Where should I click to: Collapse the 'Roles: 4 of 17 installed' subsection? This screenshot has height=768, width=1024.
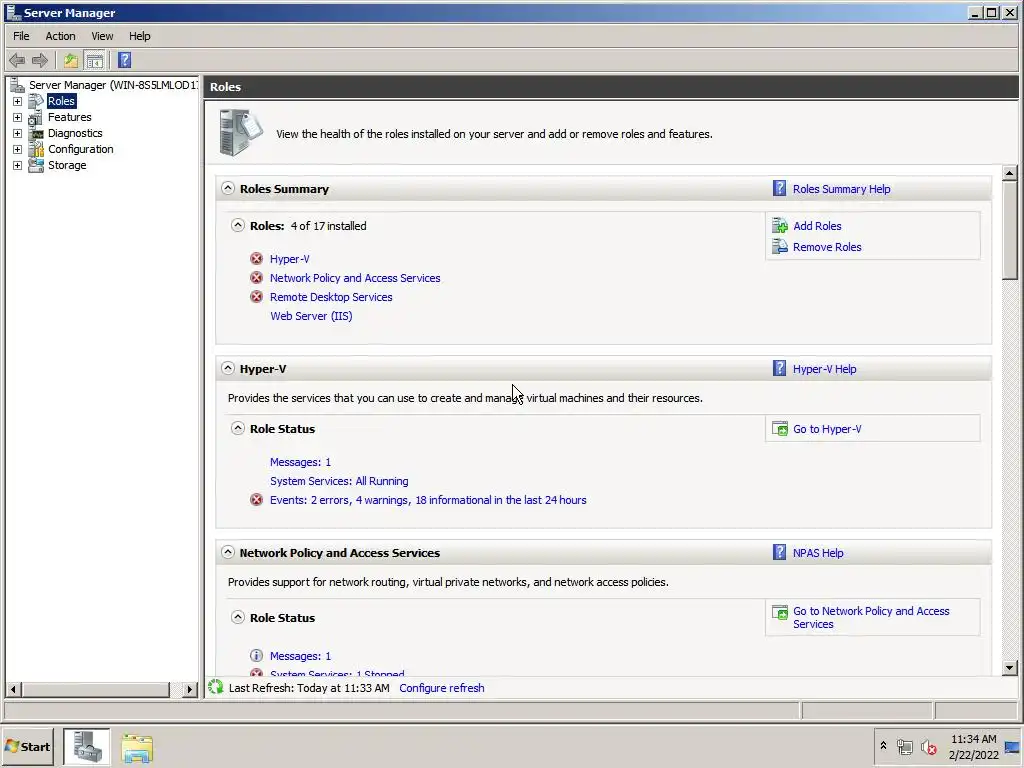coord(238,225)
